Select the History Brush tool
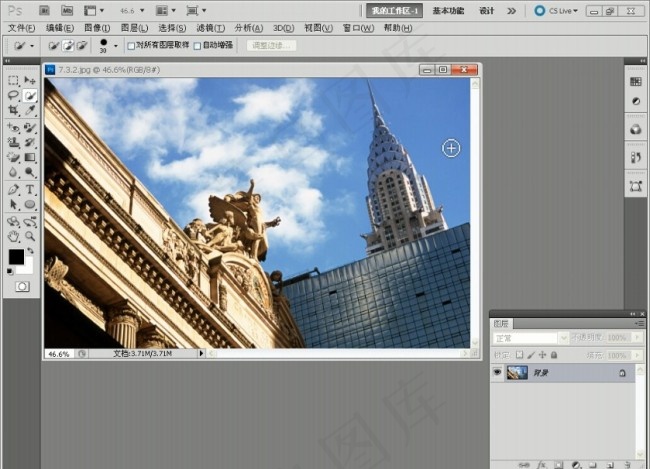This screenshot has width=650, height=469. pyautogui.click(x=30, y=142)
